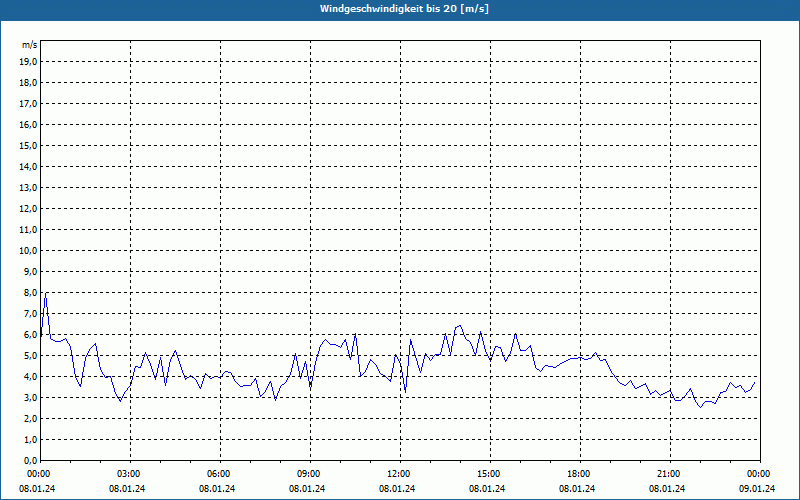Click the '06:00' time axis label
Image resolution: width=800 pixels, height=500 pixels.
click(x=220, y=474)
